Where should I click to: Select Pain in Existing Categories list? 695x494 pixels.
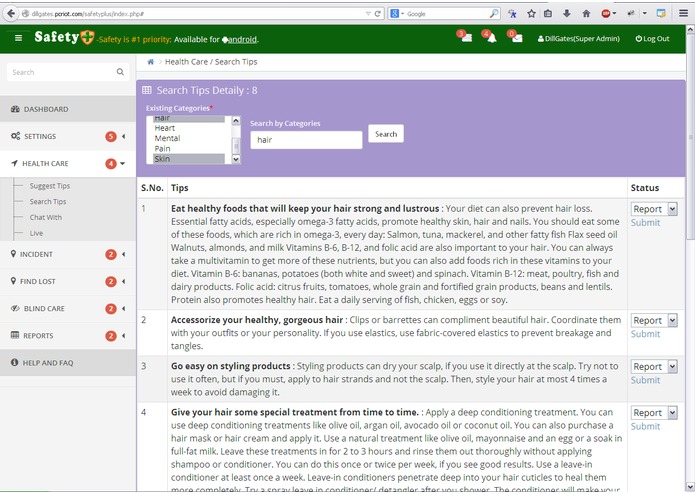coord(189,148)
